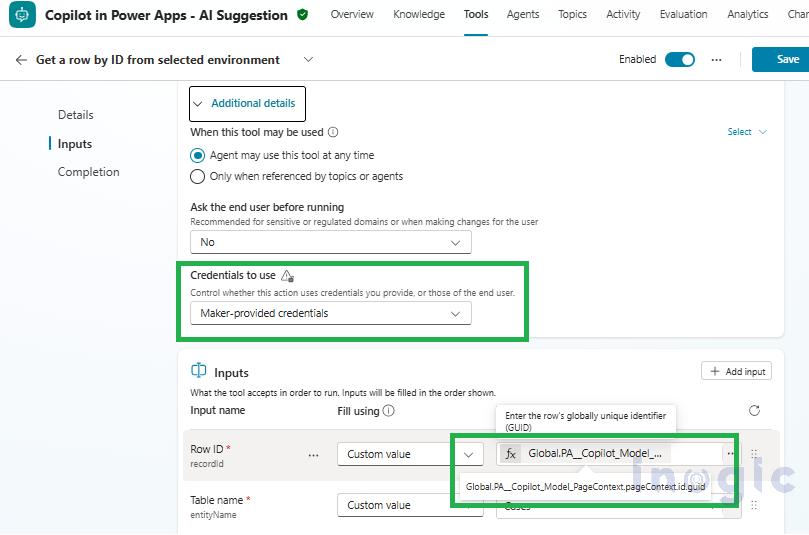
Task: Switch to the Agents tab
Action: [x=523, y=14]
